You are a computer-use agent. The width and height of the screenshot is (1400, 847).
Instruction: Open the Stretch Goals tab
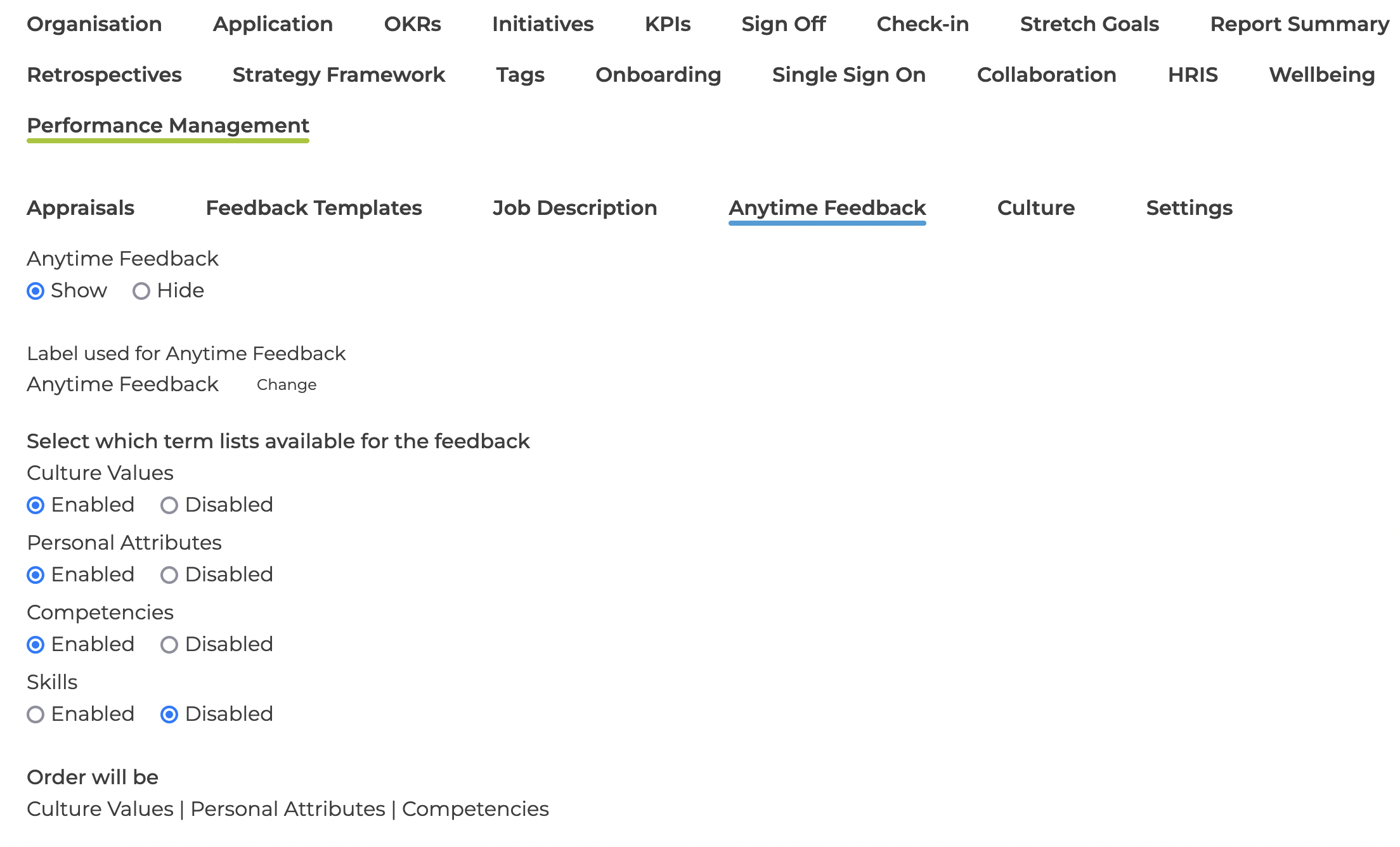pyautogui.click(x=1090, y=24)
